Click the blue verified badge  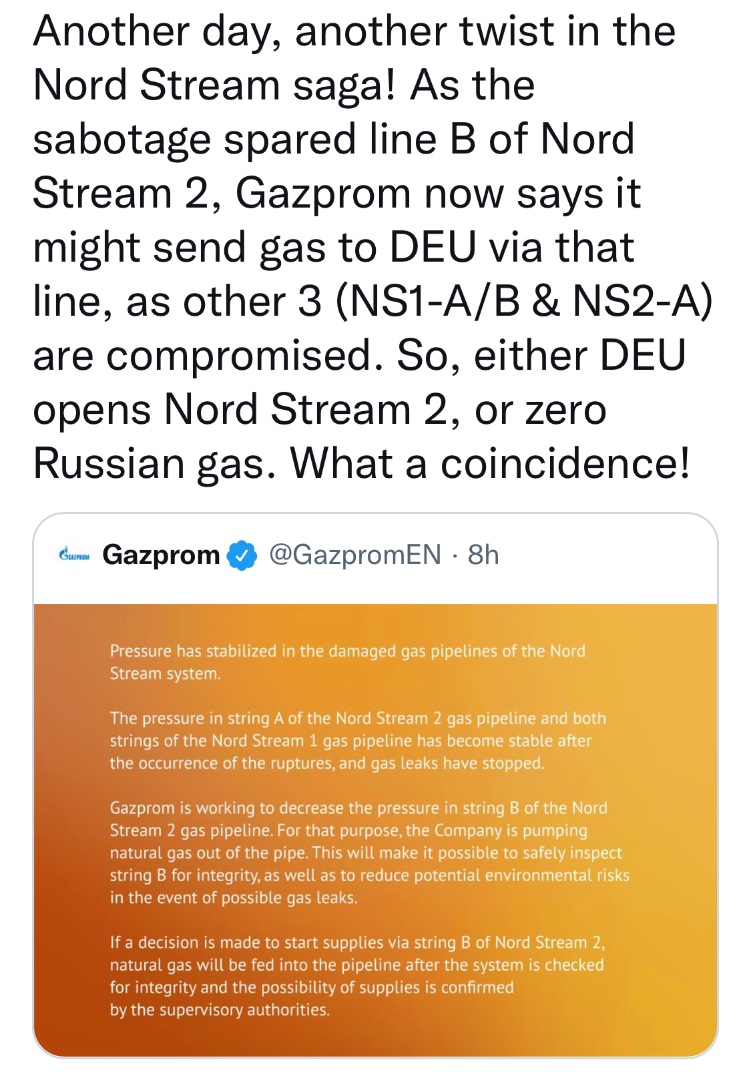click(241, 555)
